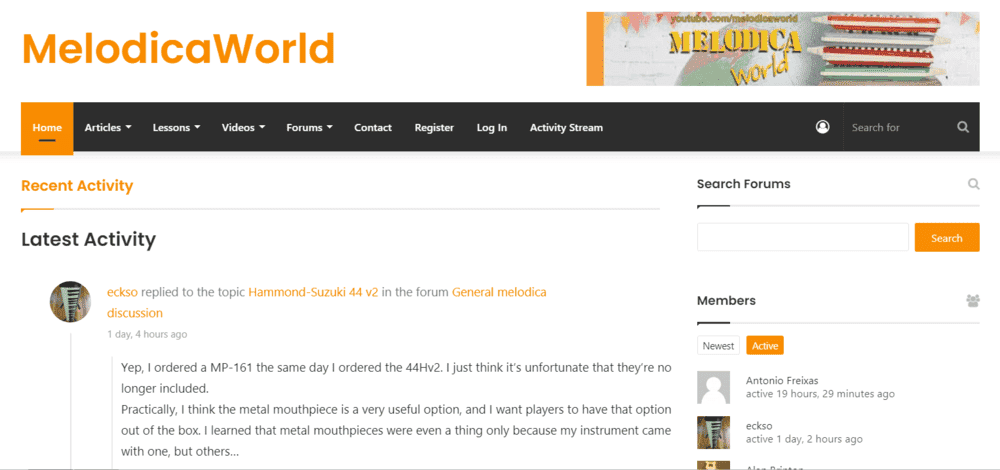This screenshot has height=470, width=1000.
Task: Open the Contact page
Action: point(373,128)
